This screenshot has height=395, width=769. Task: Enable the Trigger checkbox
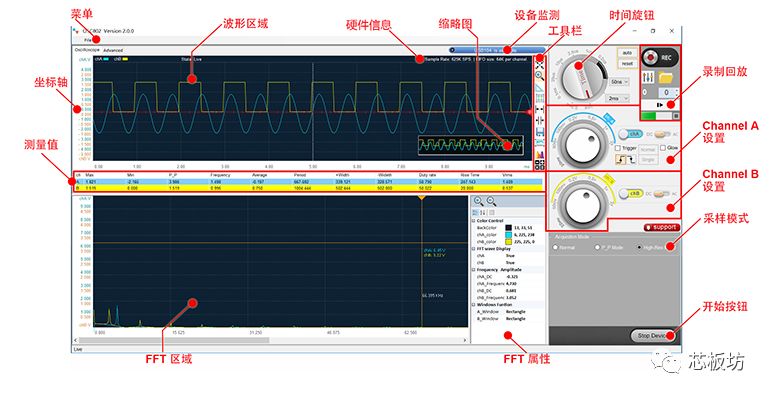point(618,148)
